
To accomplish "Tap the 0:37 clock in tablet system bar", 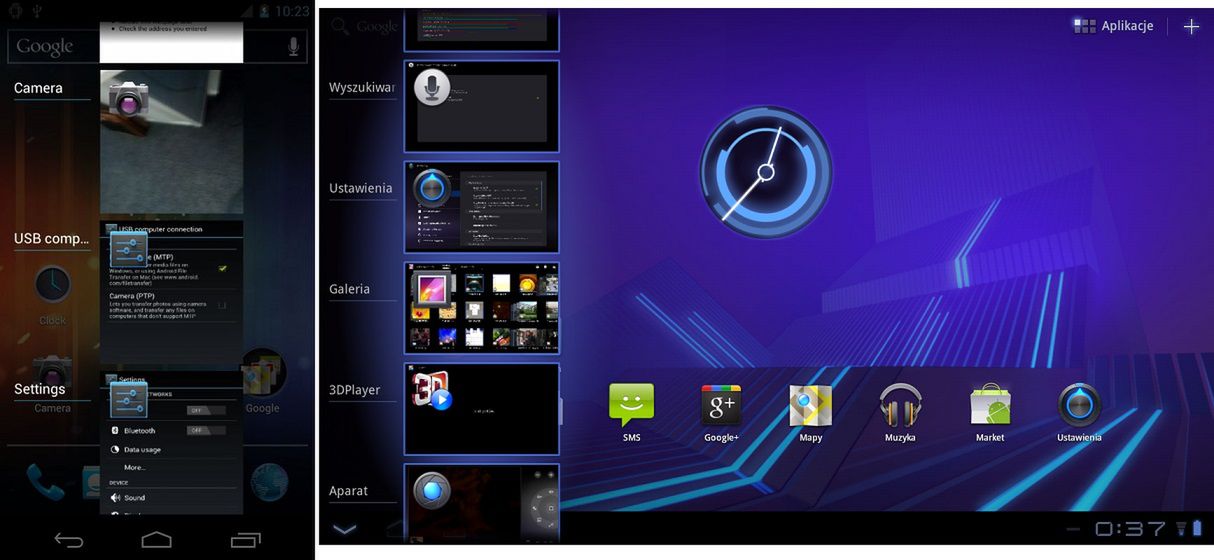I will (x=1130, y=529).
